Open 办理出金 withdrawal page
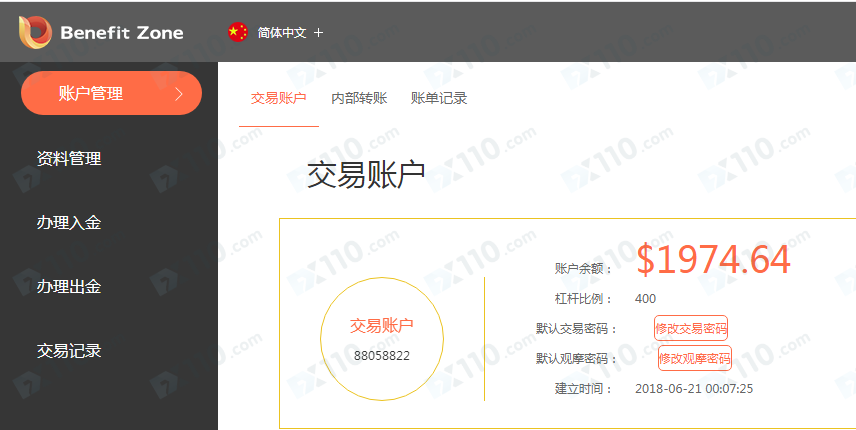This screenshot has width=856, height=430. coord(69,287)
